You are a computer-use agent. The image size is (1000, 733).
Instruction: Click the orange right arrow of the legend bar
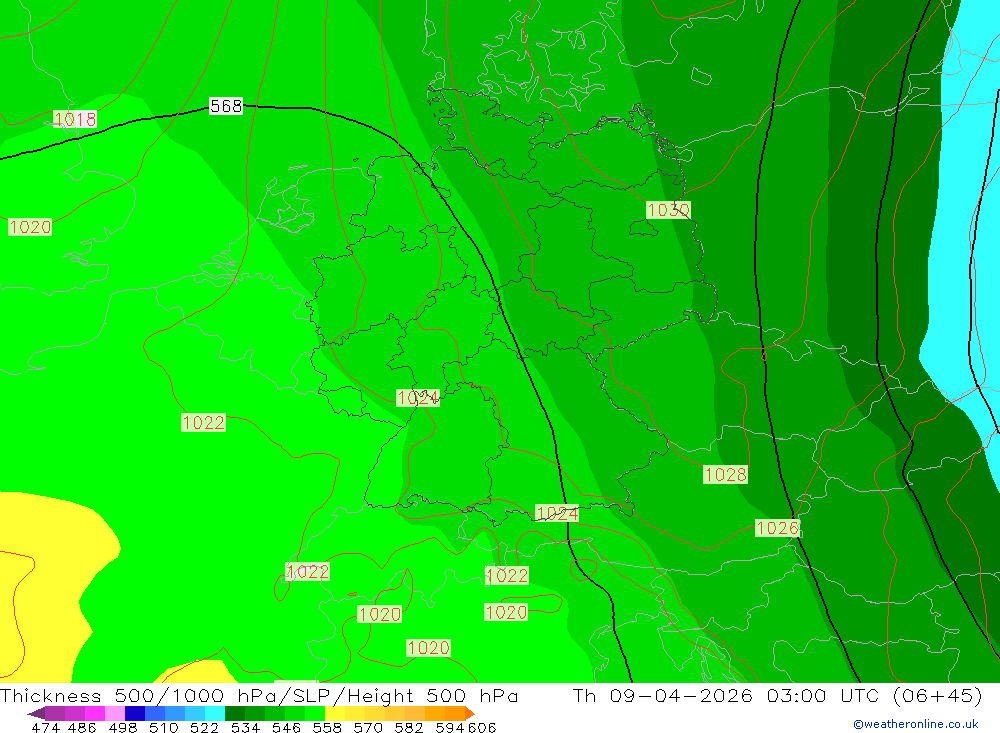click(x=469, y=713)
